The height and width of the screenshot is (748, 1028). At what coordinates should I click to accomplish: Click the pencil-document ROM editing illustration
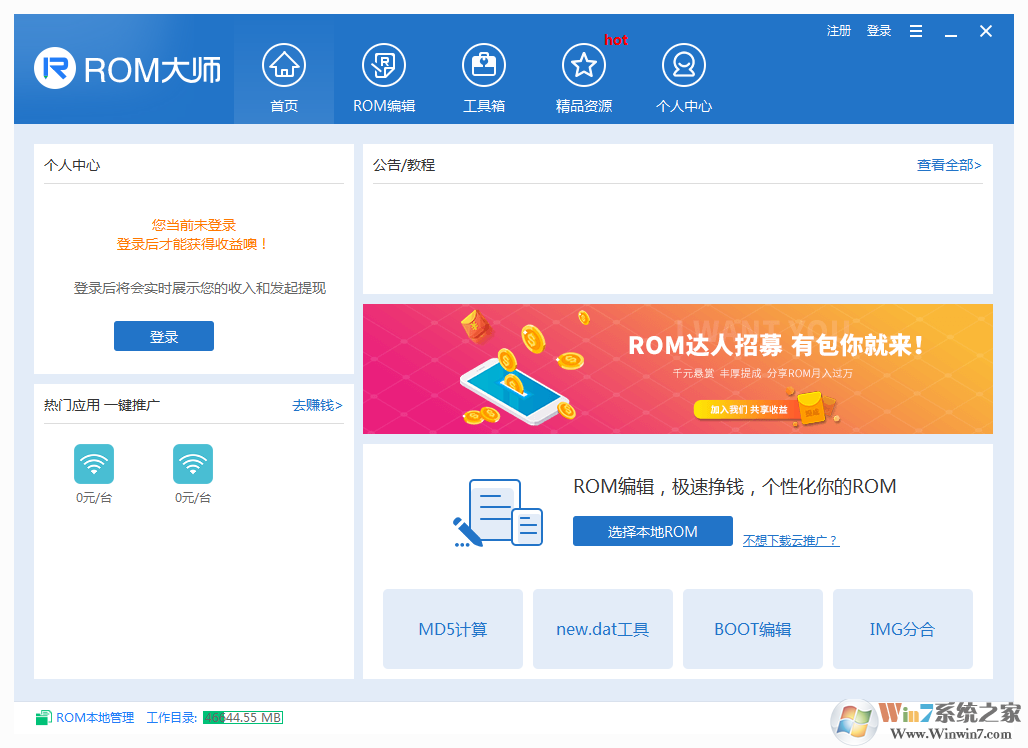click(497, 512)
